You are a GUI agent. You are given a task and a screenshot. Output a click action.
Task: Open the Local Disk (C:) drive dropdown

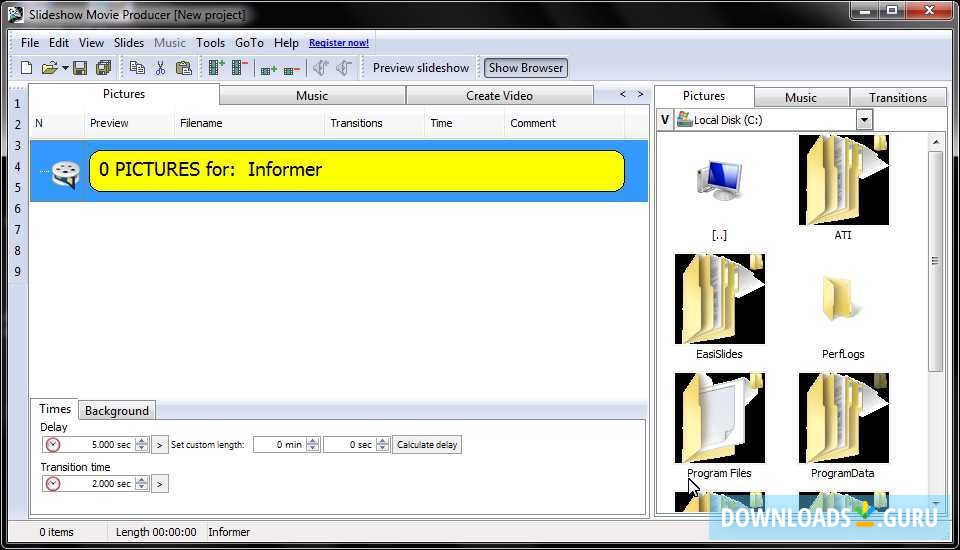[864, 120]
